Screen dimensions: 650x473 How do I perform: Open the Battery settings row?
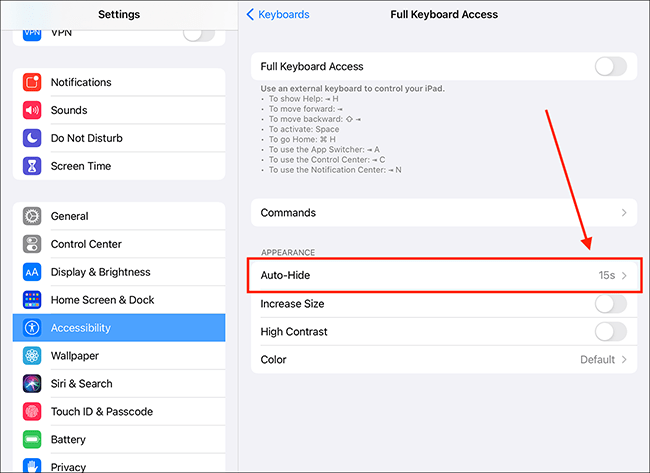119,439
